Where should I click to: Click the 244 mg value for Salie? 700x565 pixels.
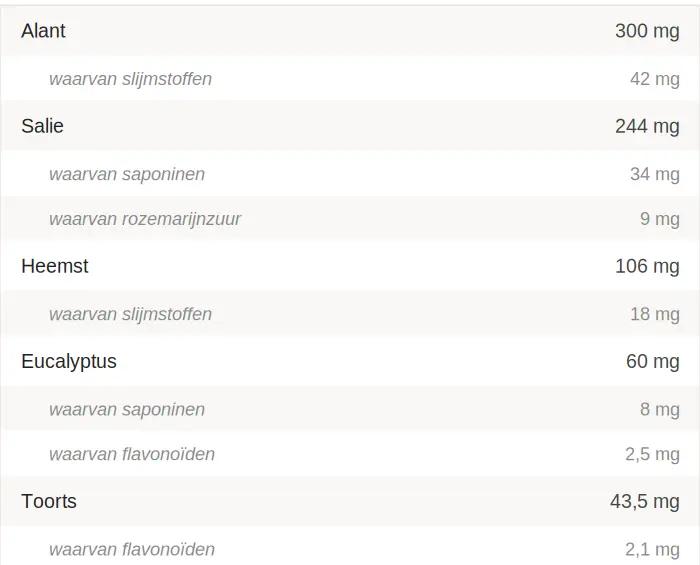point(647,126)
